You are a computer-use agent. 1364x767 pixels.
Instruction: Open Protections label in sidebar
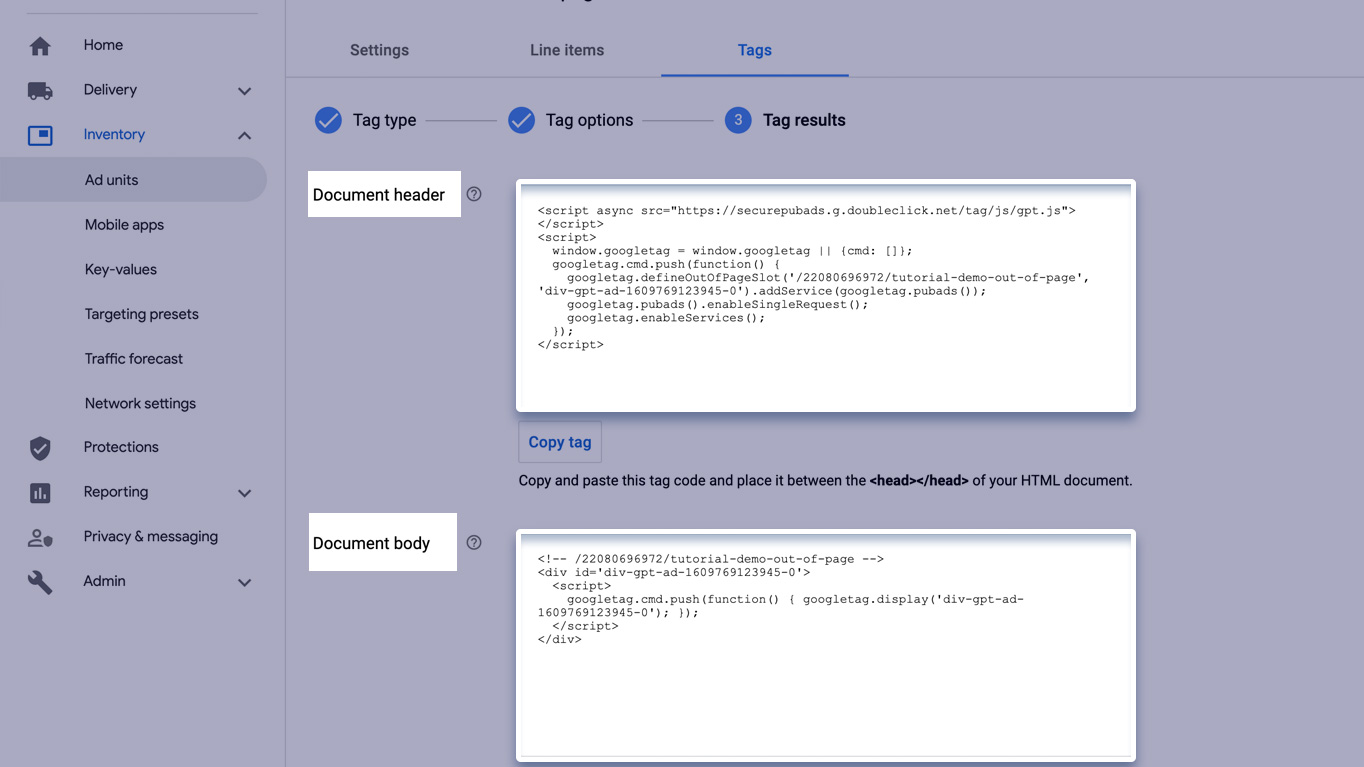point(121,447)
